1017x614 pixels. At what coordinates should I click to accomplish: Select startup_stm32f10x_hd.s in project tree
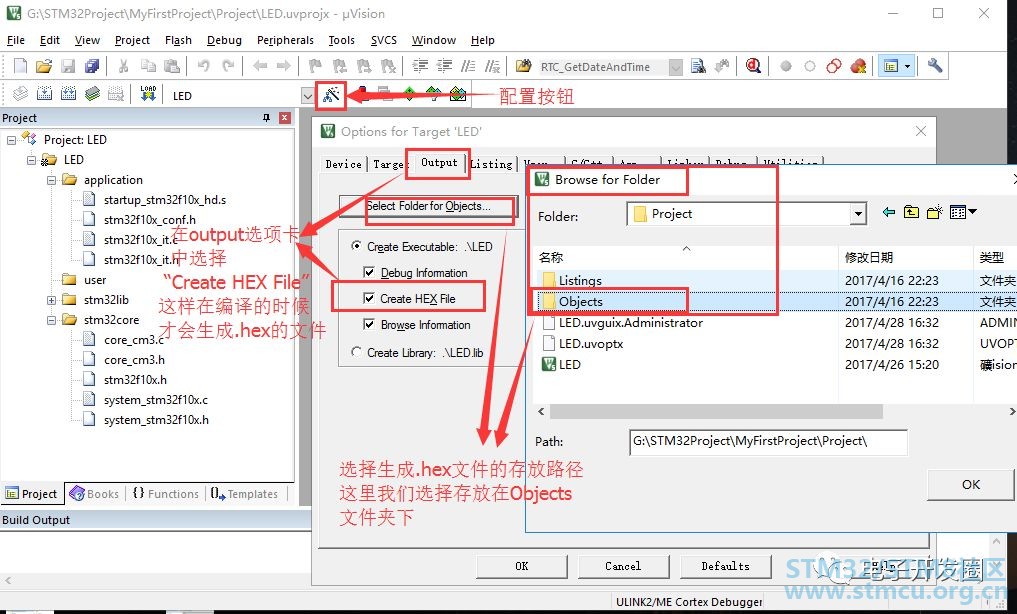pyautogui.click(x=165, y=200)
